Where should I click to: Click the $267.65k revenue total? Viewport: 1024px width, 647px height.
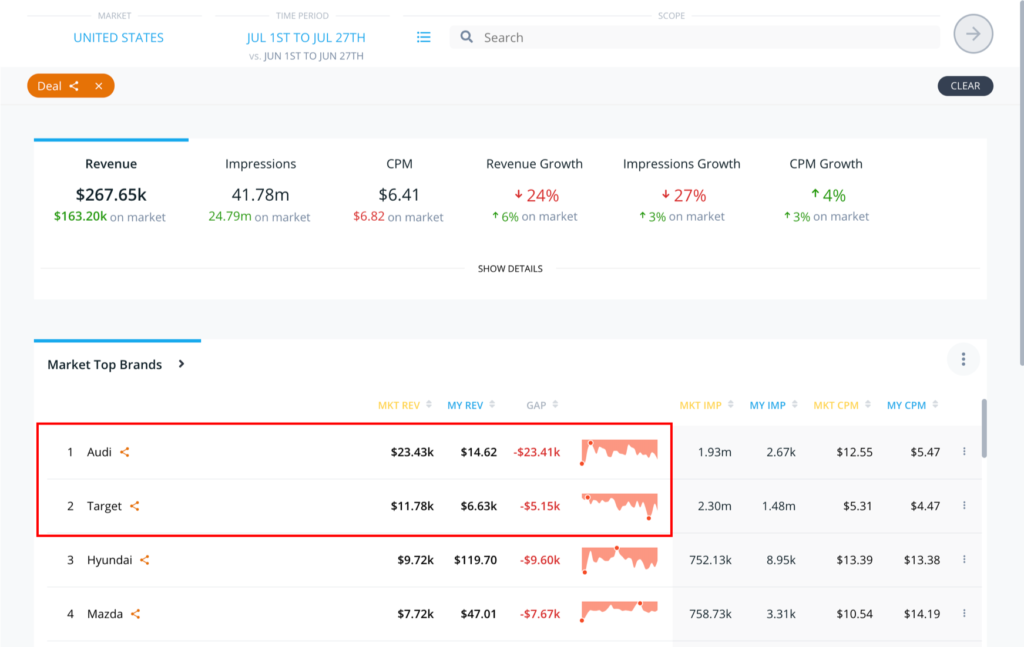pyautogui.click(x=111, y=195)
